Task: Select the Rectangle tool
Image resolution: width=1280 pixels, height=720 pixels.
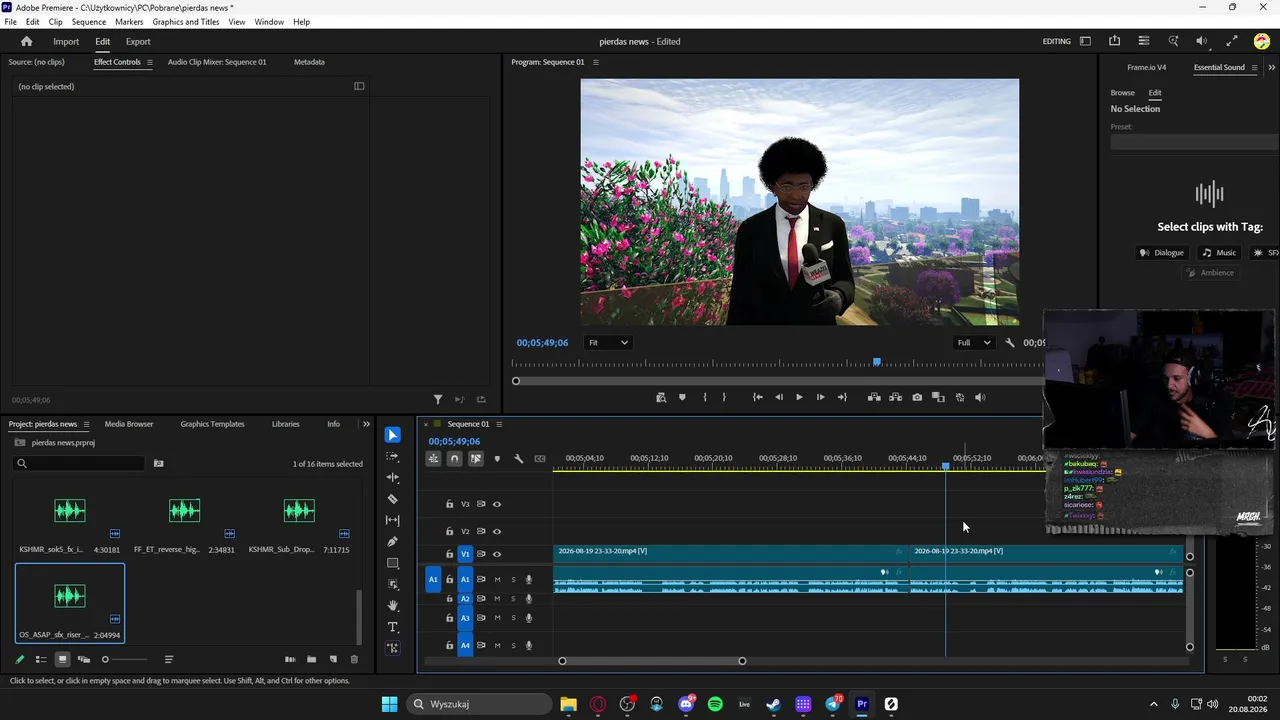Action: [x=392, y=563]
